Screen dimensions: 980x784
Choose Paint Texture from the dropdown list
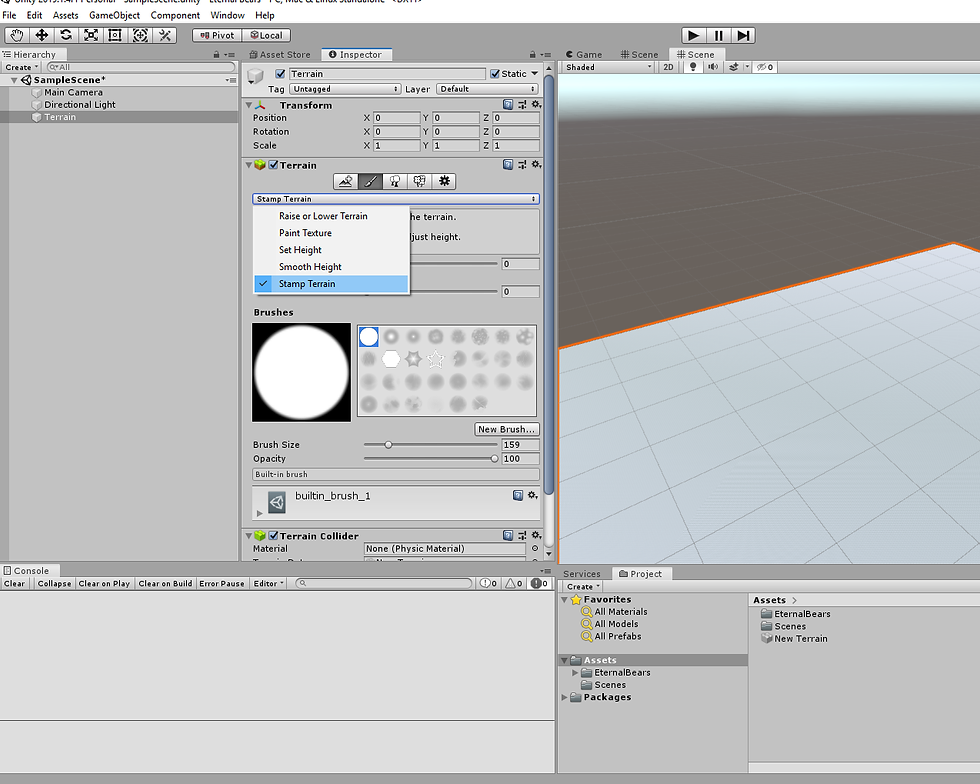[x=305, y=233]
